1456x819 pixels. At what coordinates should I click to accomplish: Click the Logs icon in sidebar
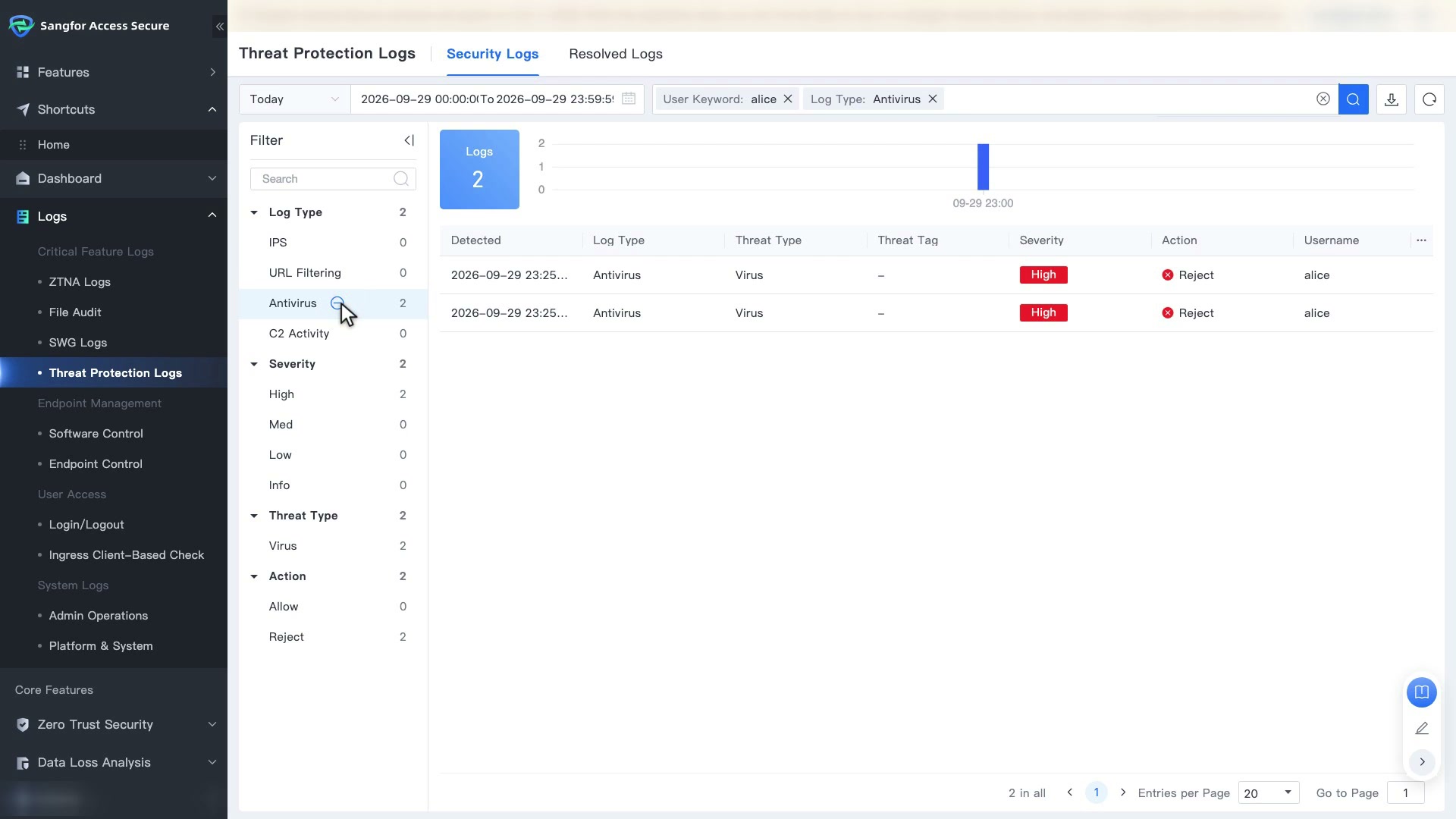[23, 216]
